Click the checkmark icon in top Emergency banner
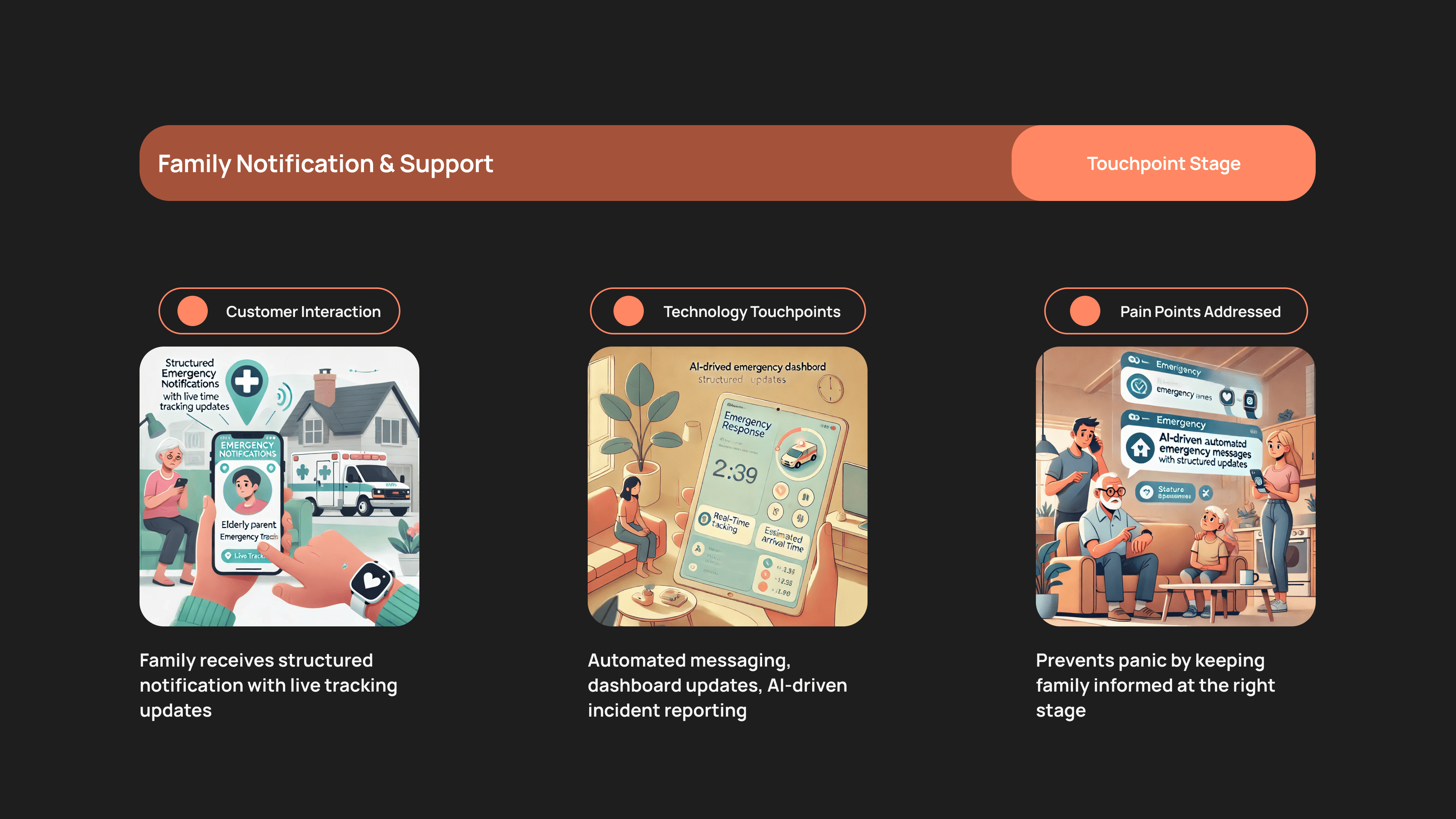 [1139, 386]
